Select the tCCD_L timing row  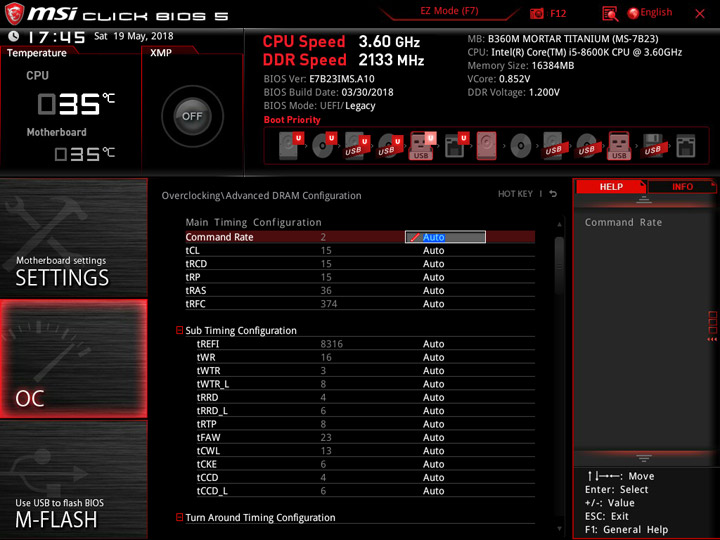click(x=366, y=490)
